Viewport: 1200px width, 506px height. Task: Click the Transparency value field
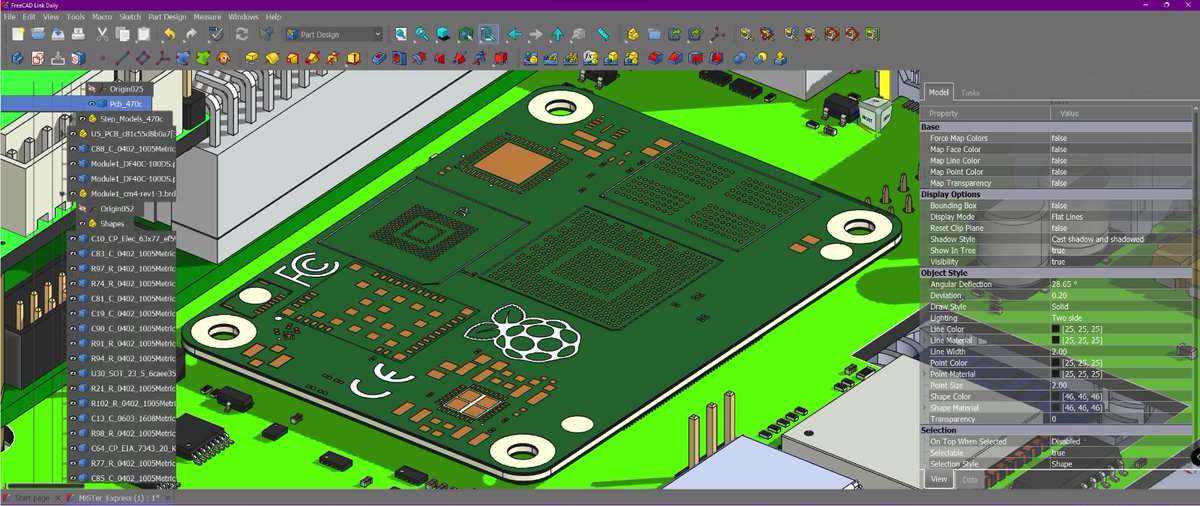[1122, 419]
